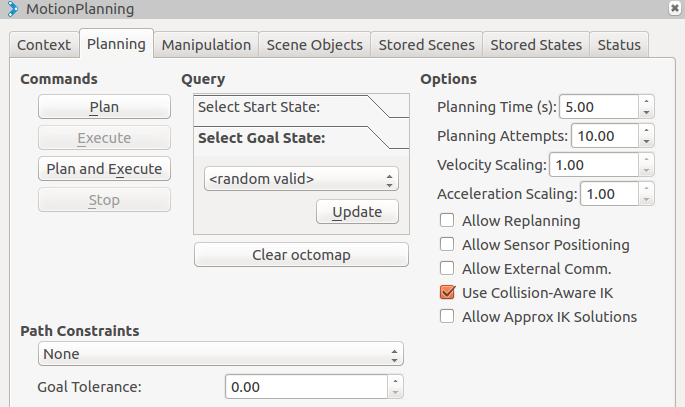Viewport: 685px width, 407px height.
Task: Expand the Path Constraints dropdown
Action: [x=220, y=354]
